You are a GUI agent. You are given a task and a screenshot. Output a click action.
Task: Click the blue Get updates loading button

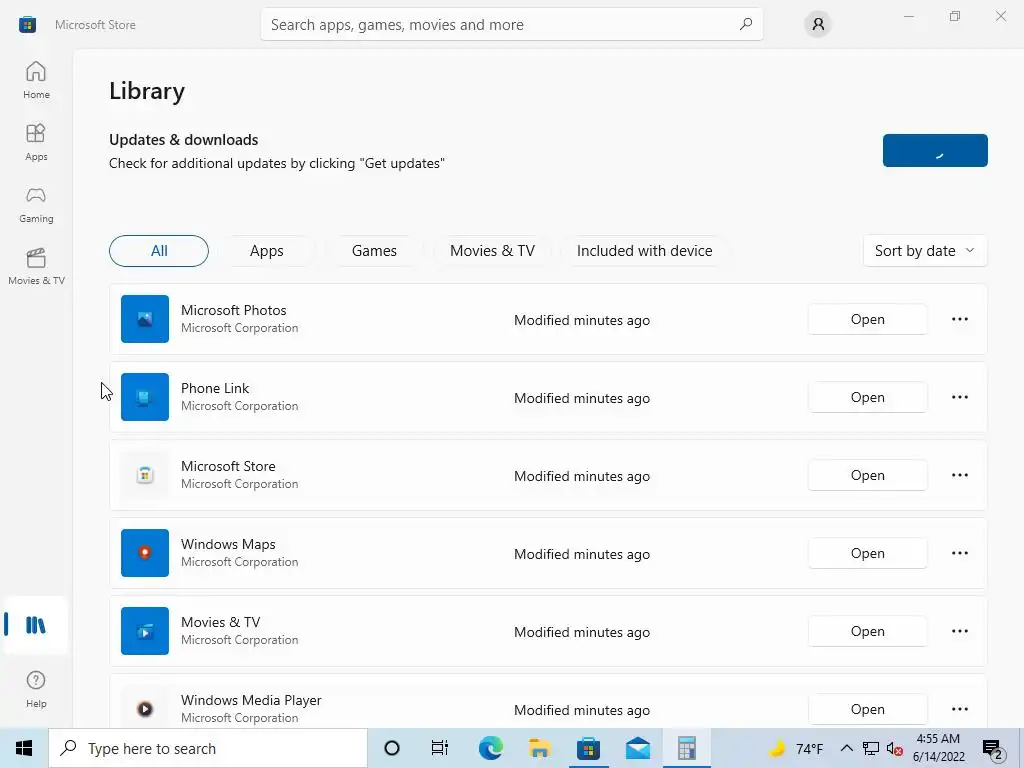coord(935,150)
